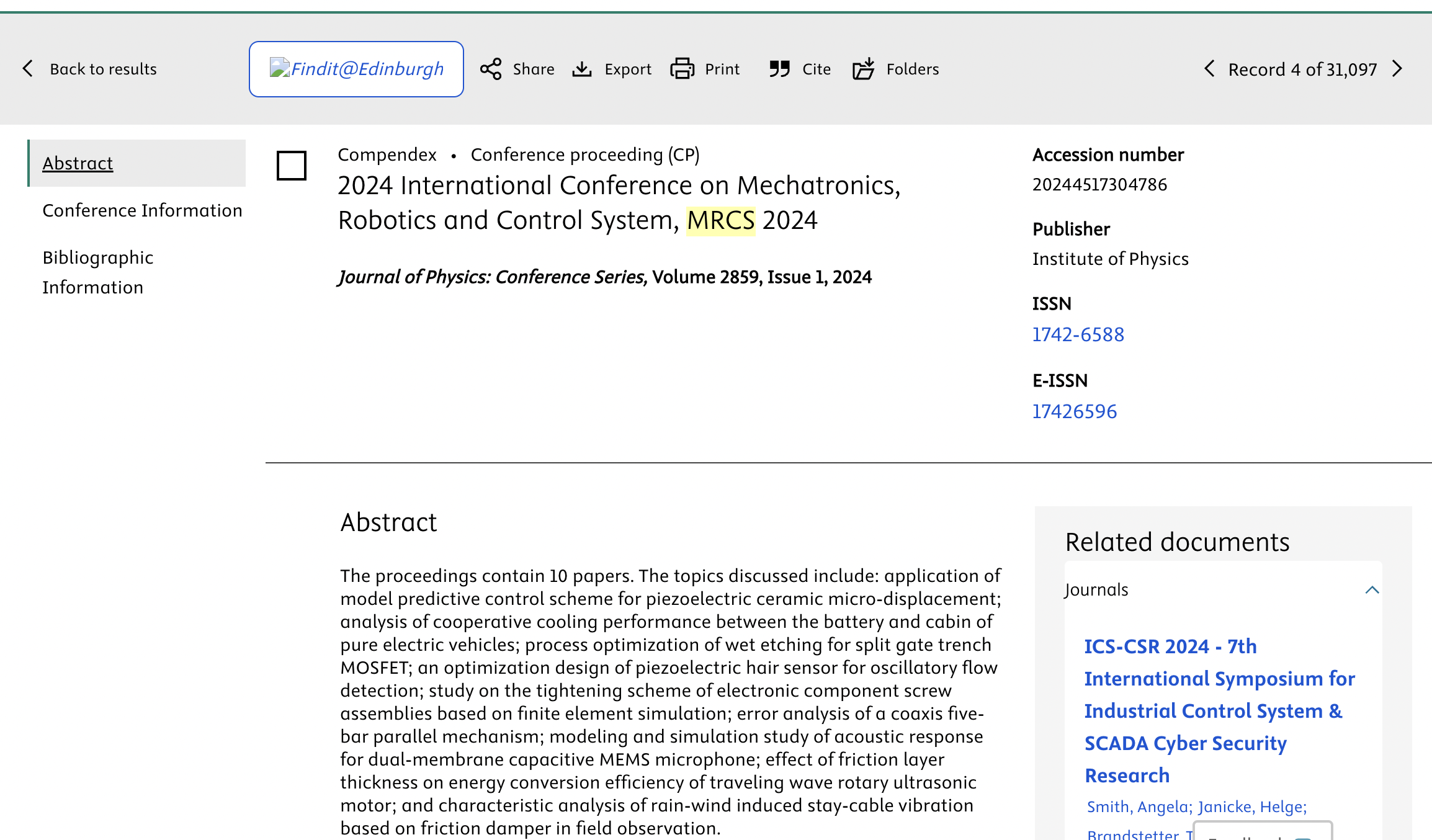Collapse the Journals section chevron
1432x840 pixels.
tap(1372, 590)
